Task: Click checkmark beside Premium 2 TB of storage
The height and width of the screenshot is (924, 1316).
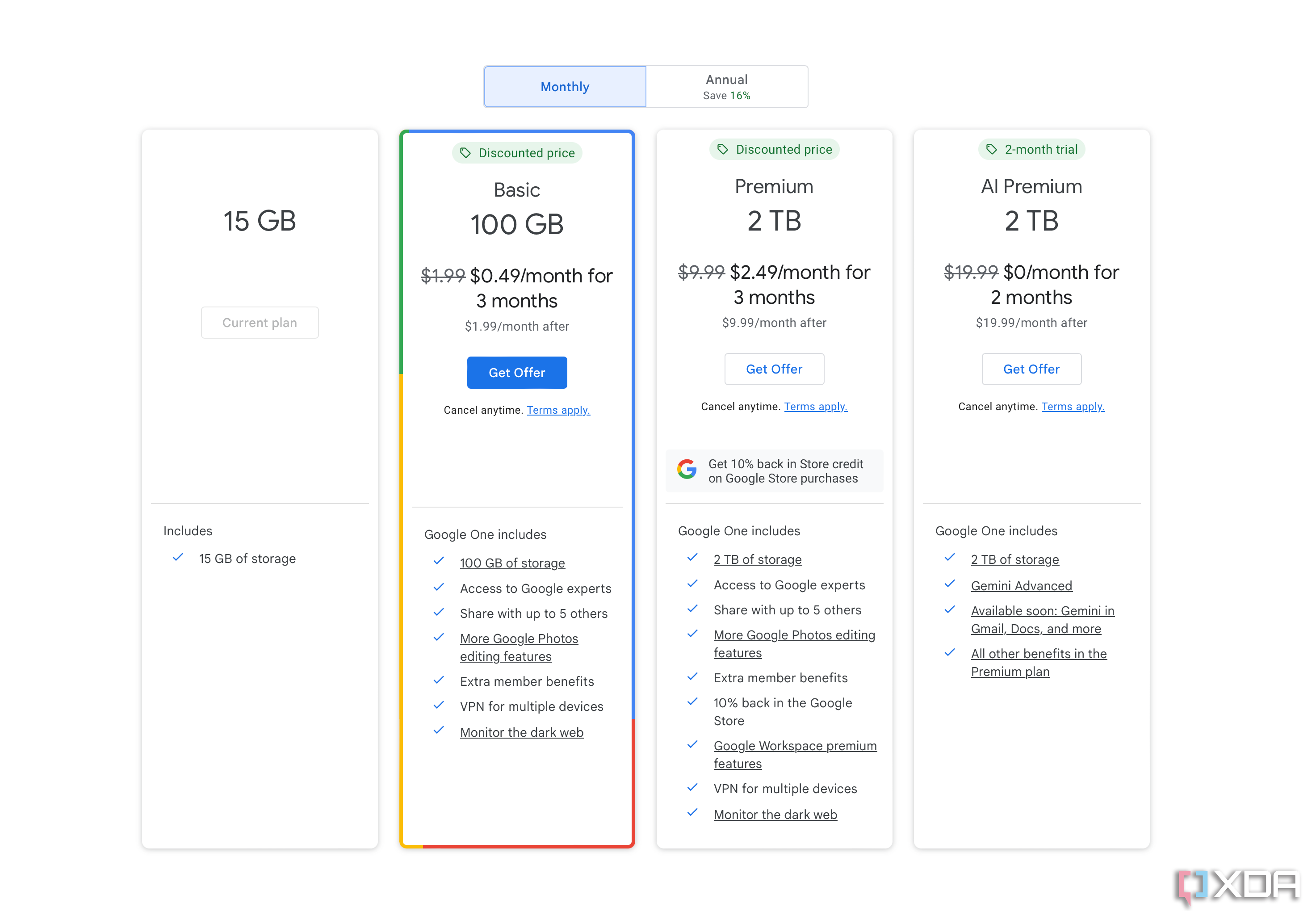Action: [692, 558]
